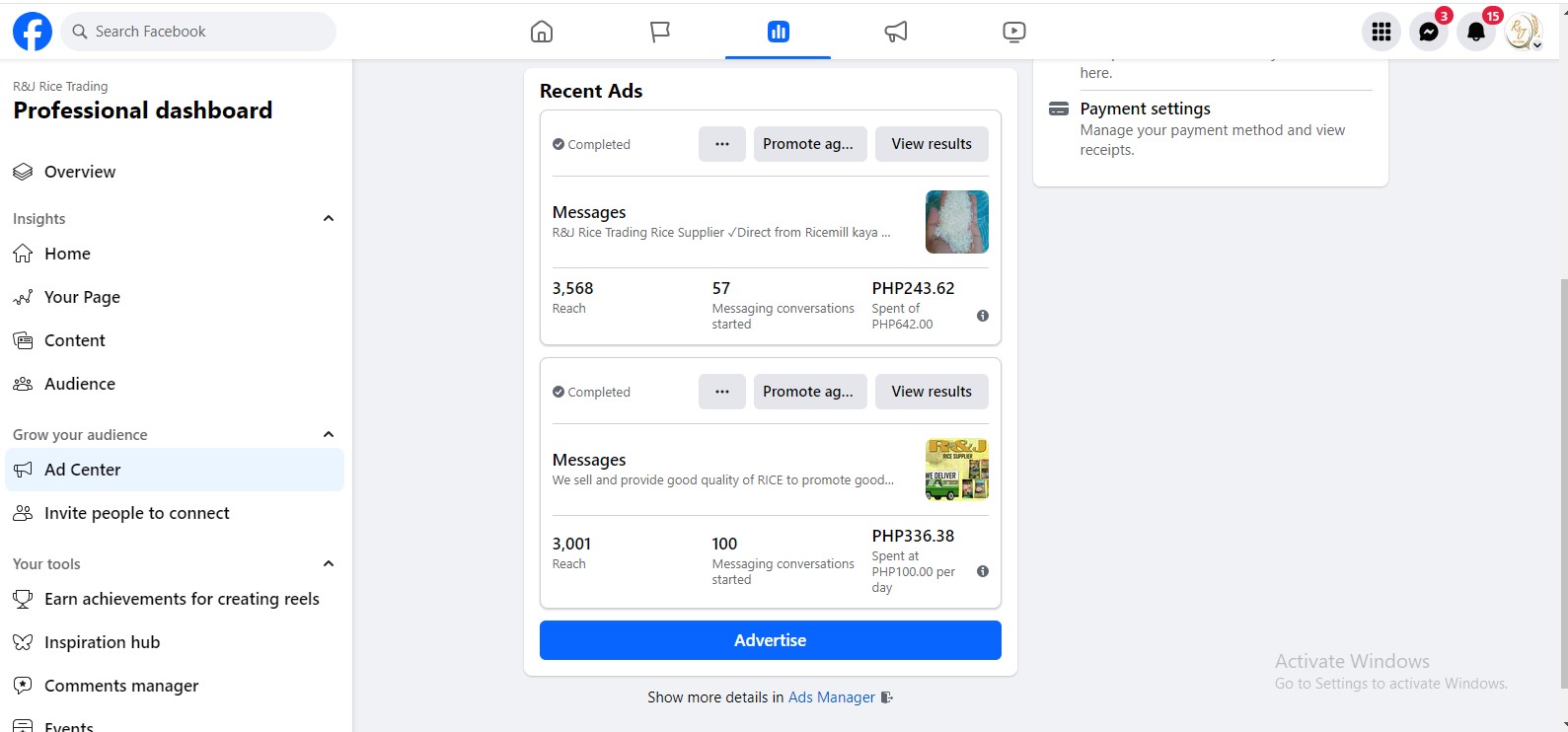Open the rice photo ad thumbnail
The image size is (1568, 732).
point(957,222)
